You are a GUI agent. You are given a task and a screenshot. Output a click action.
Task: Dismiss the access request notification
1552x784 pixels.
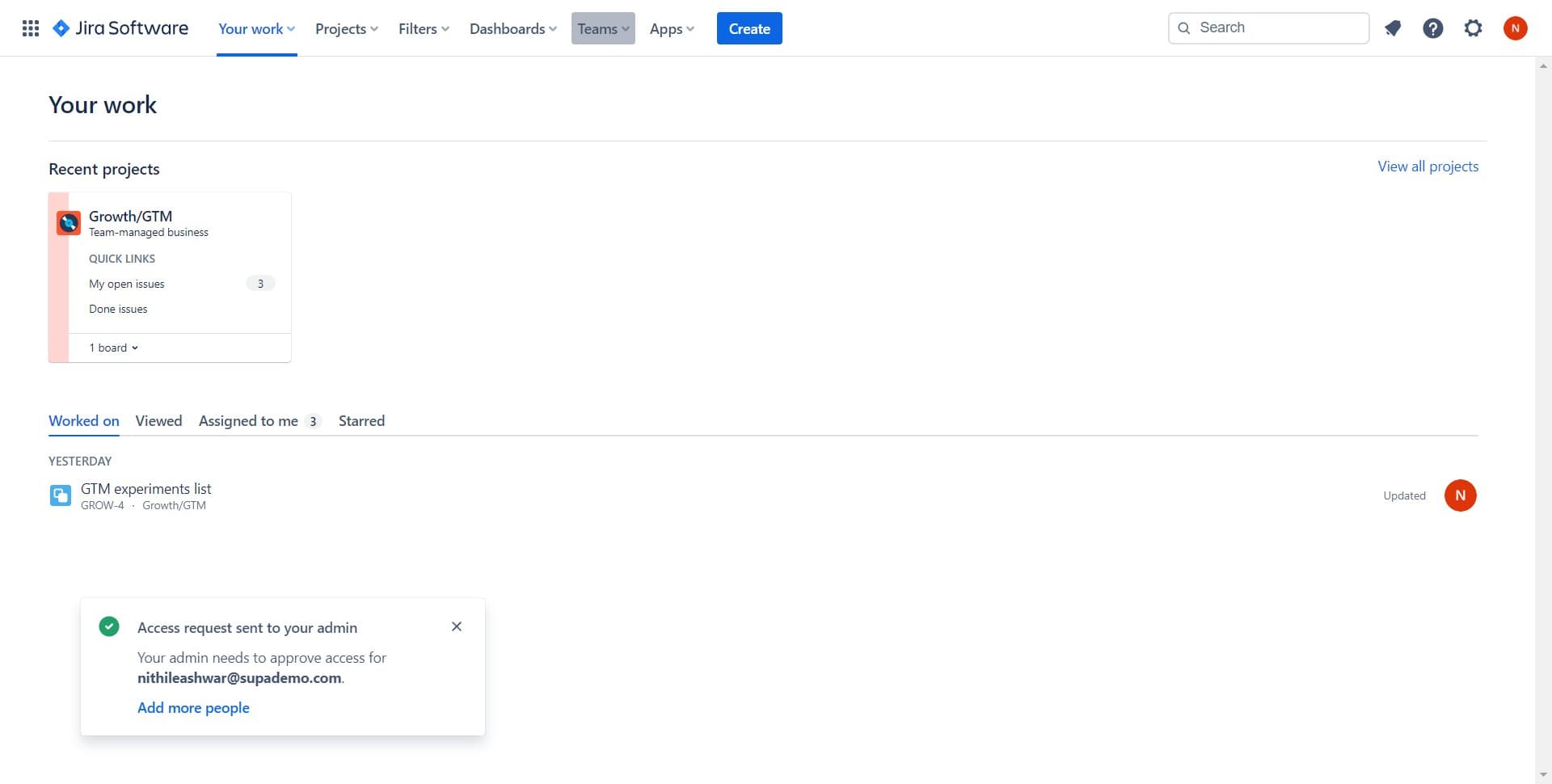pos(457,626)
